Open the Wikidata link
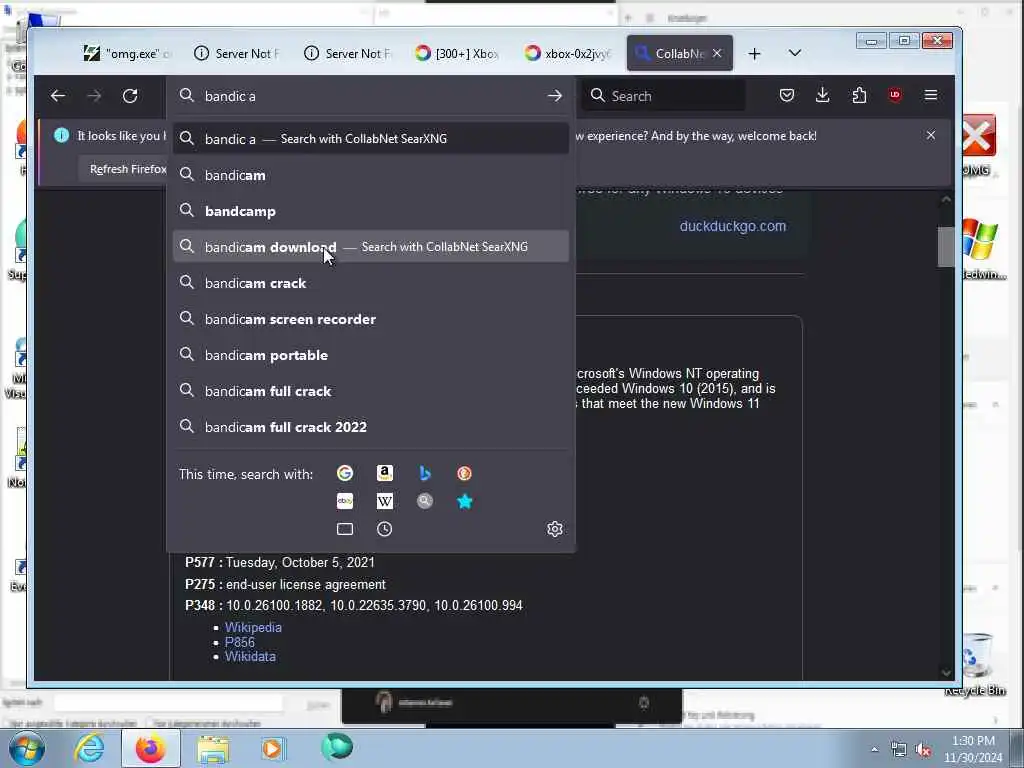Screen dimensions: 1024x768 click(x=250, y=656)
